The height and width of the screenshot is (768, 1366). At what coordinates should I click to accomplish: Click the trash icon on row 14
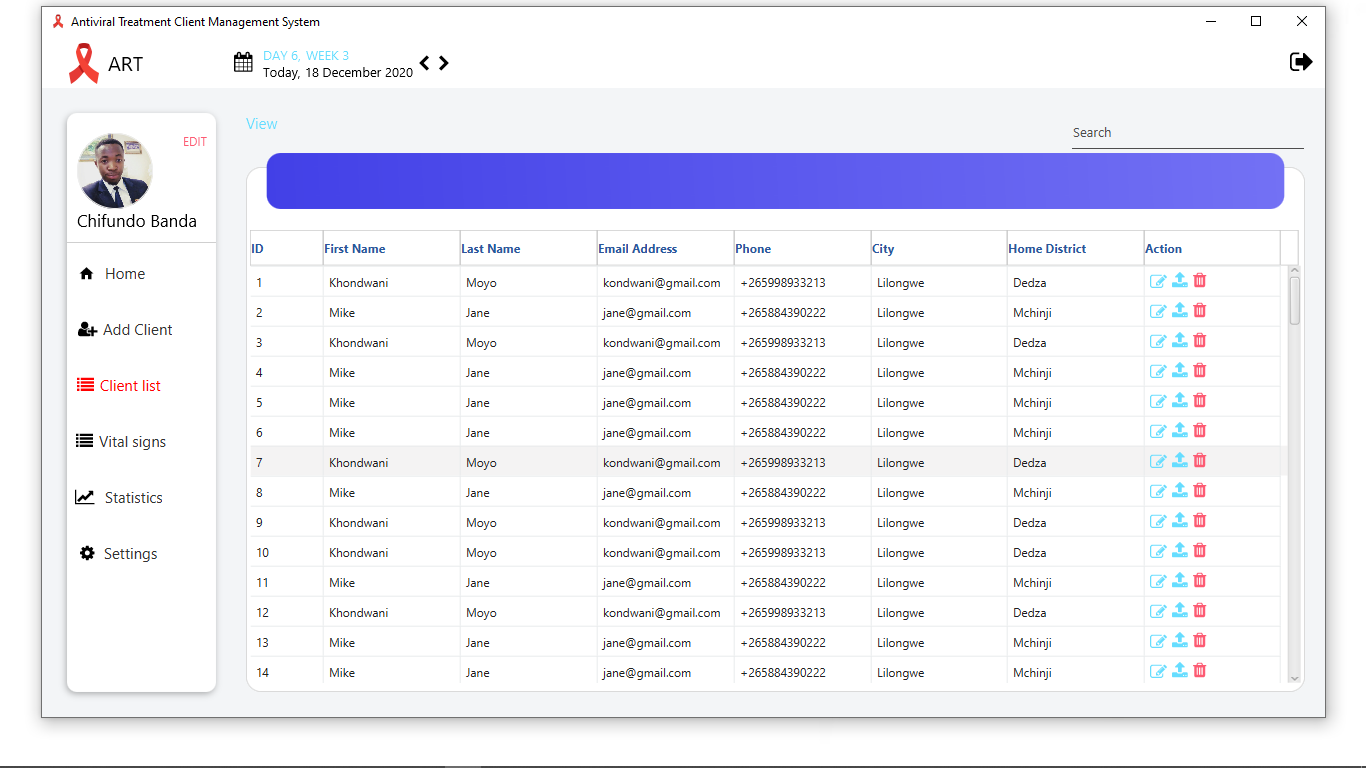[1199, 670]
